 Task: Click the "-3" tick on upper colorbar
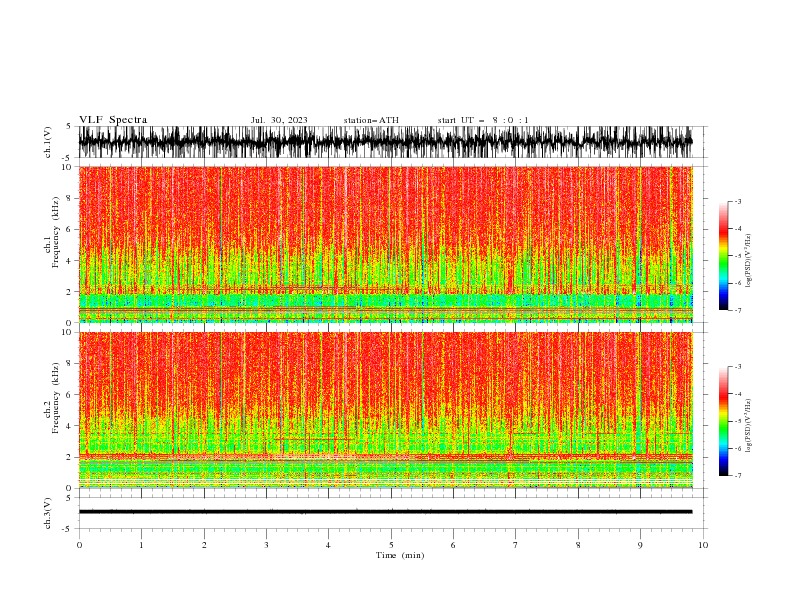[x=737, y=201]
